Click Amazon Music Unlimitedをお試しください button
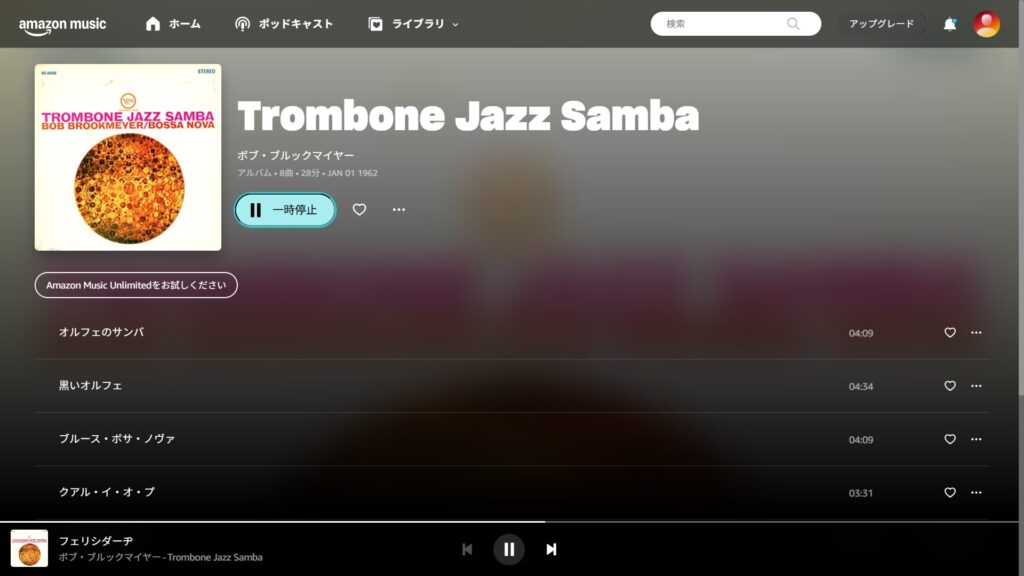This screenshot has width=1024, height=576. pyautogui.click(x=136, y=285)
